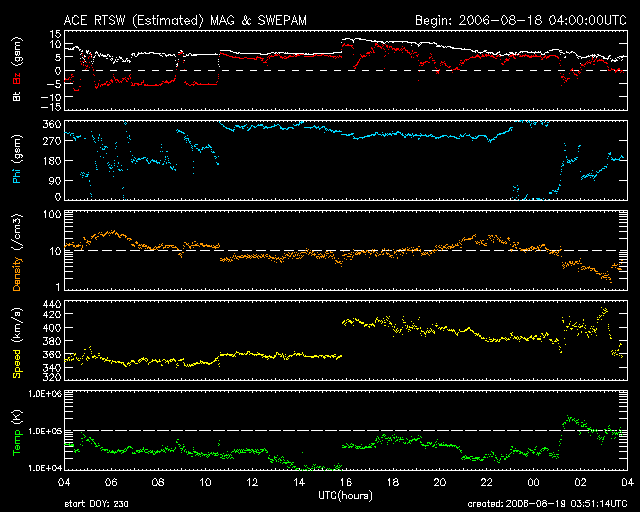Click the '180' Phi axis tick value
Image resolution: width=640 pixels, height=512 pixels.
click(x=52, y=160)
